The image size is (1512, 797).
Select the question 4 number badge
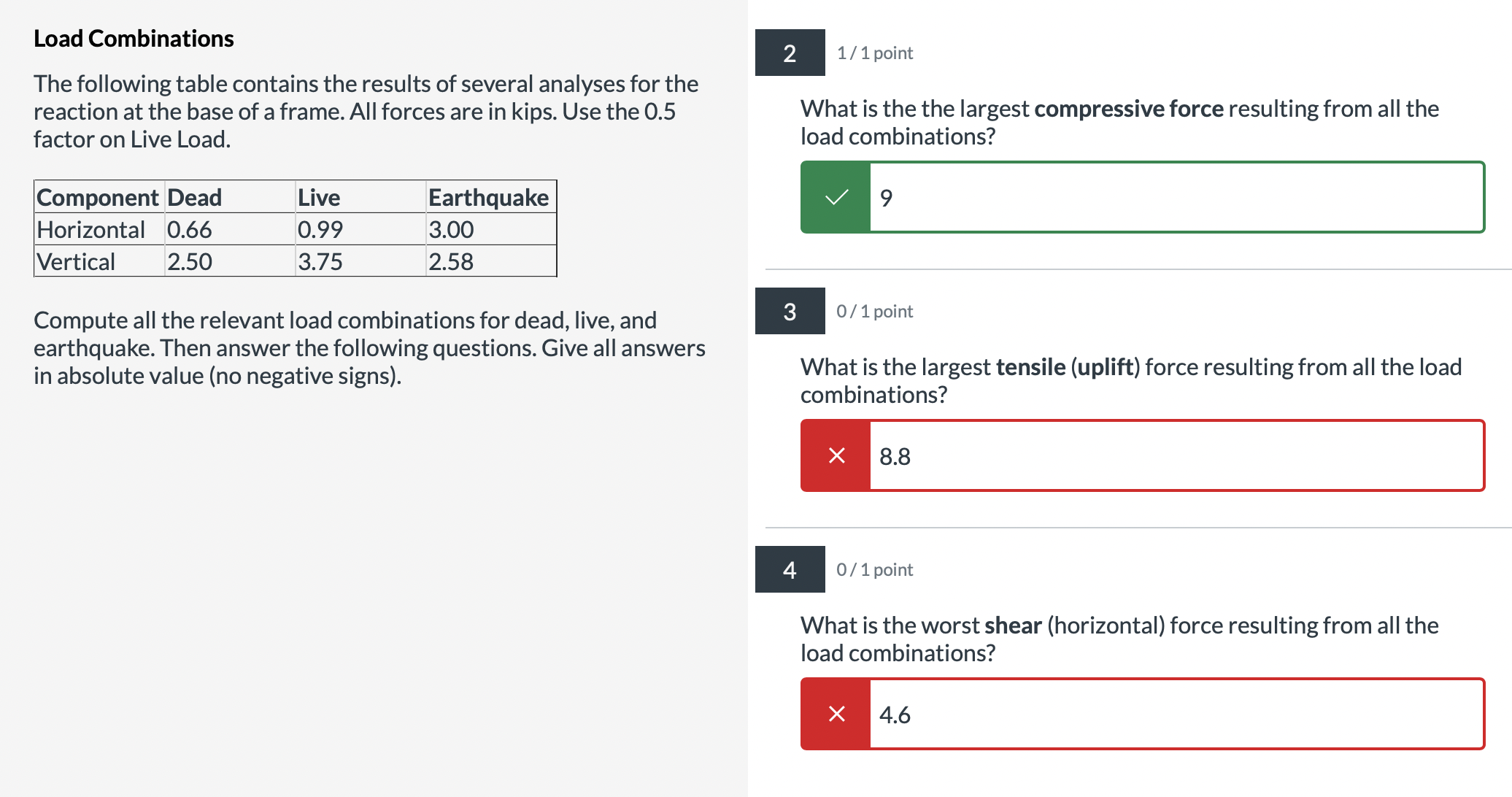789,570
